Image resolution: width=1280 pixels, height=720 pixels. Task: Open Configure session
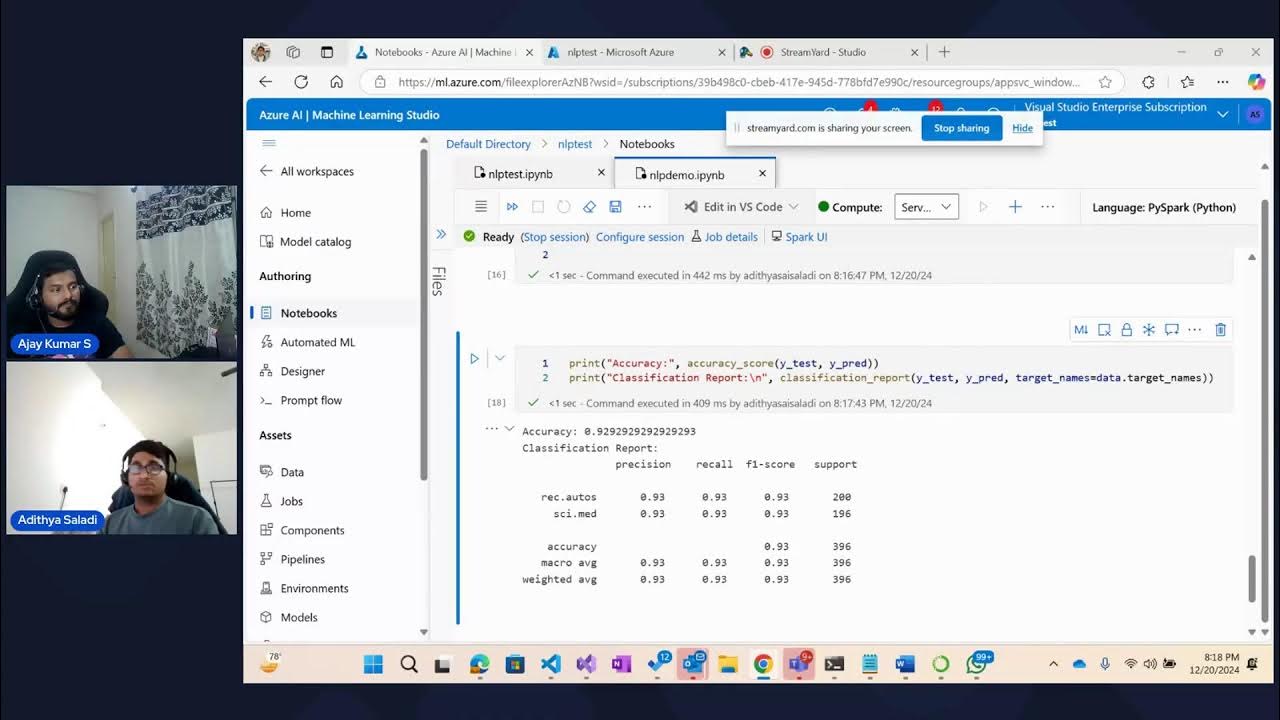[640, 237]
